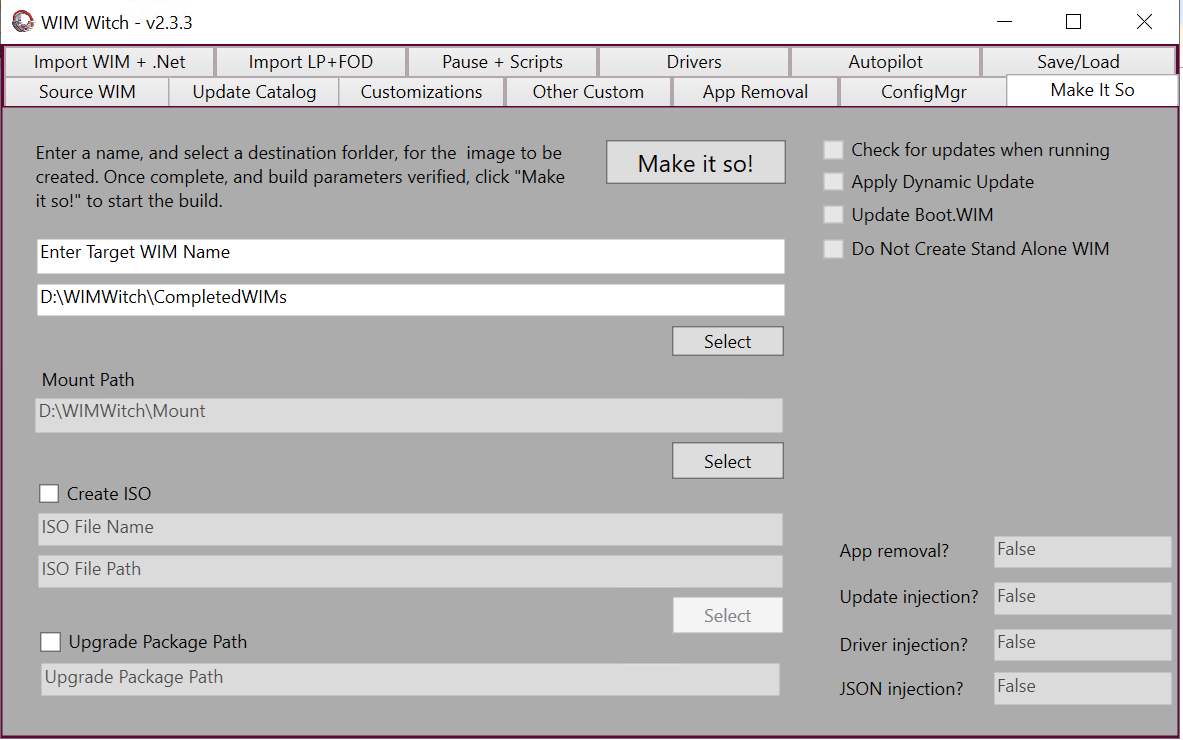Image resolution: width=1183 pixels, height=740 pixels.
Task: Enable the Create ISO checkbox
Action: [49, 493]
